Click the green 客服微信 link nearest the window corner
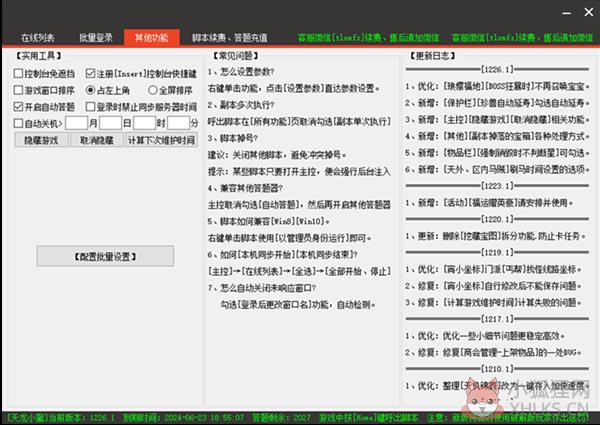Image resolution: width=600 pixels, height=425 pixels. [x=522, y=37]
